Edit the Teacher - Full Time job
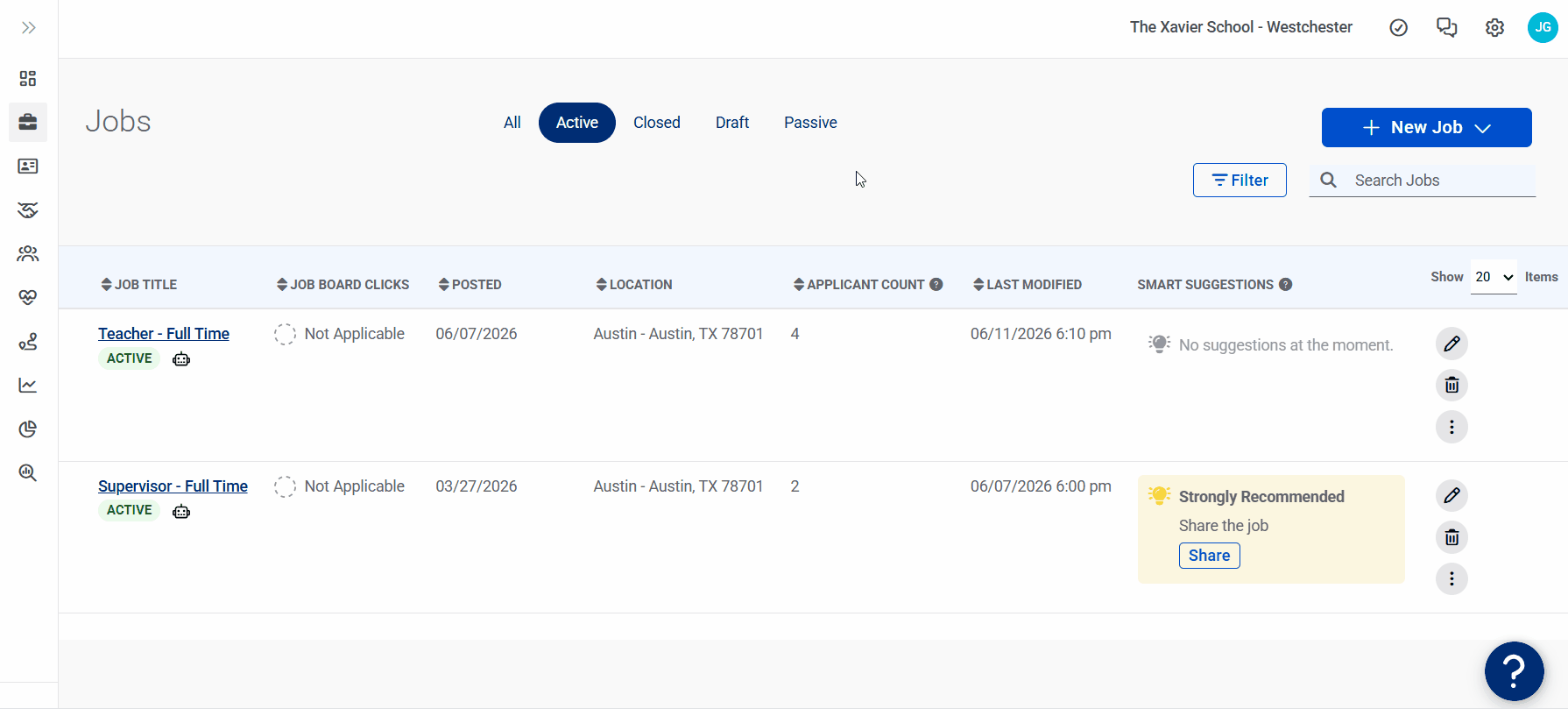Screen dimensions: 1568x709 coord(1451,344)
